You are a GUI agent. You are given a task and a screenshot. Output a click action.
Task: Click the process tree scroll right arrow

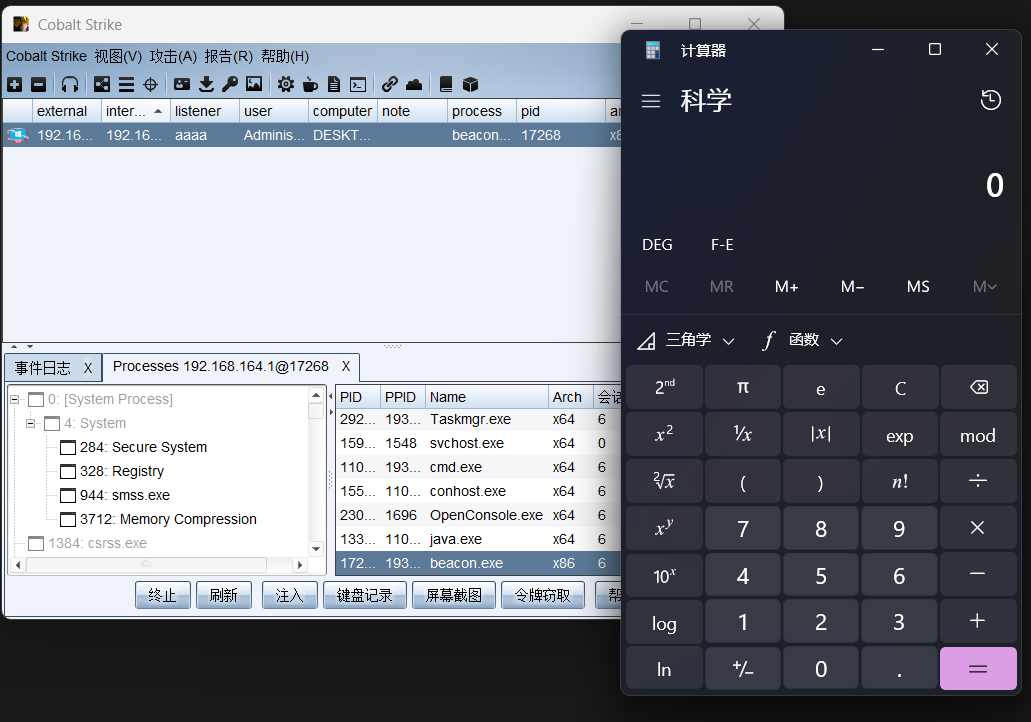(300, 565)
